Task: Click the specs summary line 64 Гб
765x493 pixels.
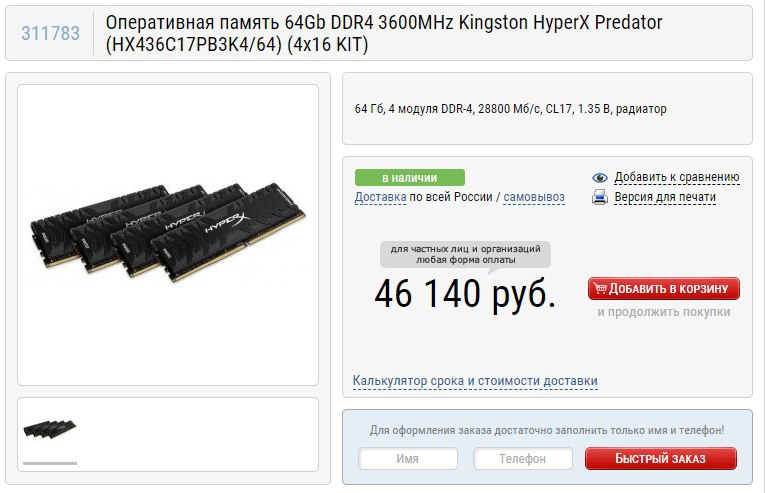Action: 510,108
